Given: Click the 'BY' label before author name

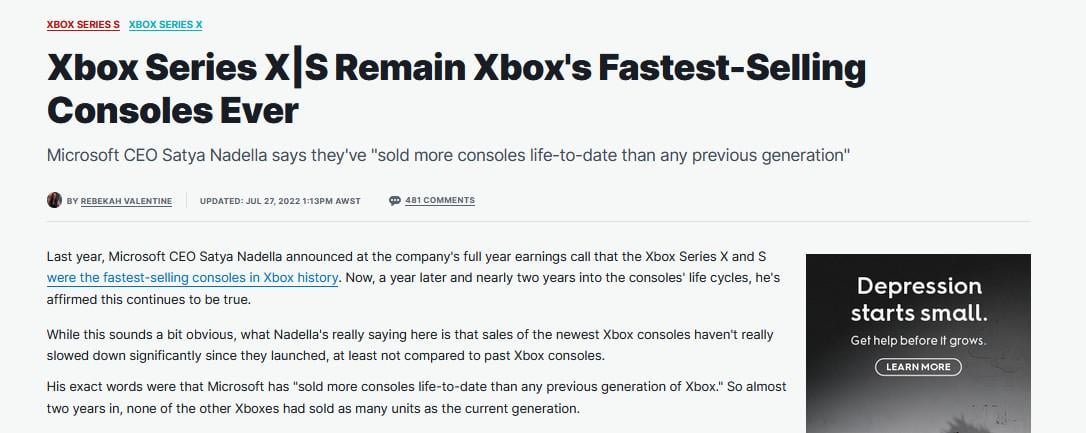Looking at the screenshot, I should pos(72,201).
